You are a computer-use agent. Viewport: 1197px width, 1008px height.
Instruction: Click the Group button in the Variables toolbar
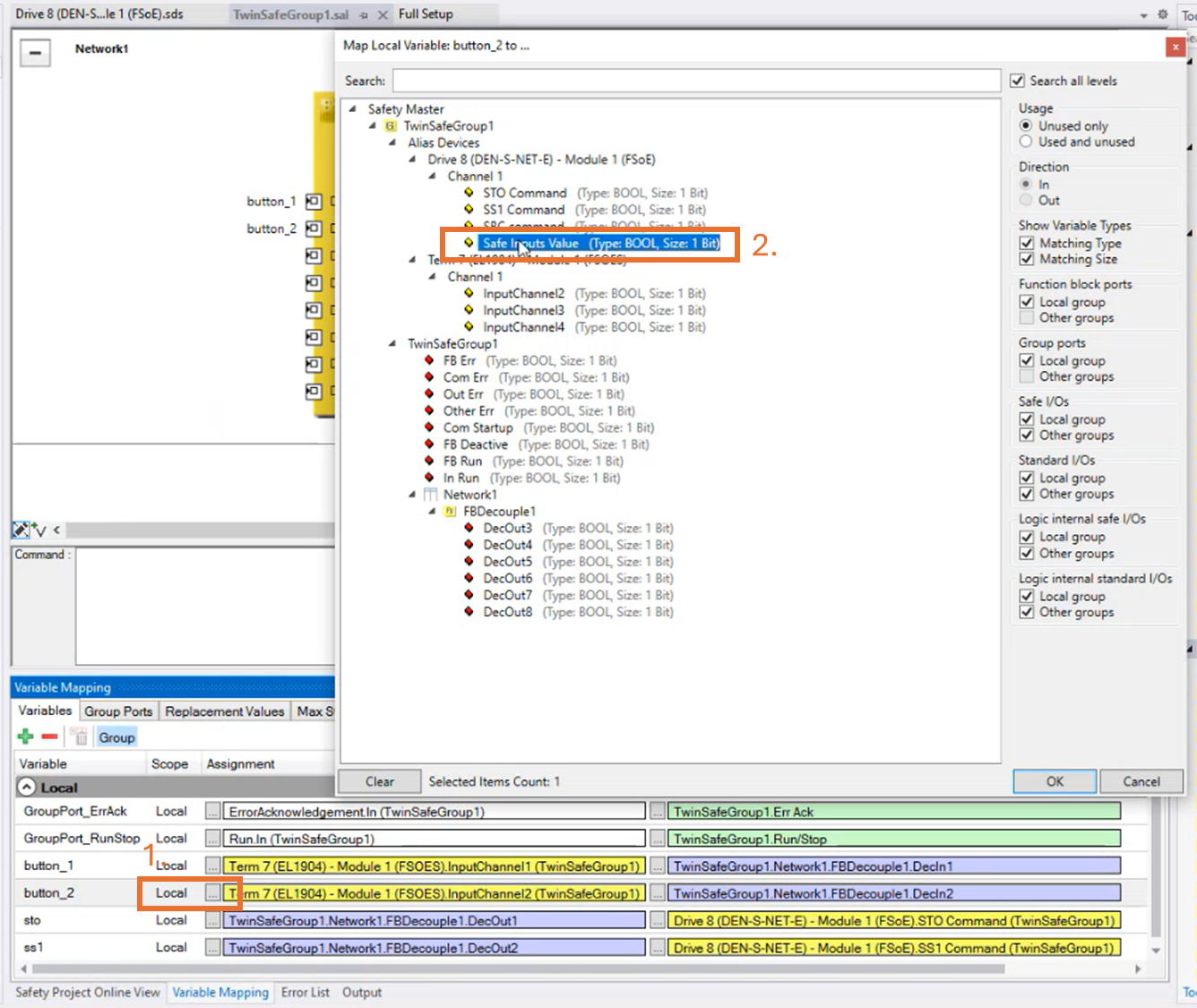click(x=116, y=737)
